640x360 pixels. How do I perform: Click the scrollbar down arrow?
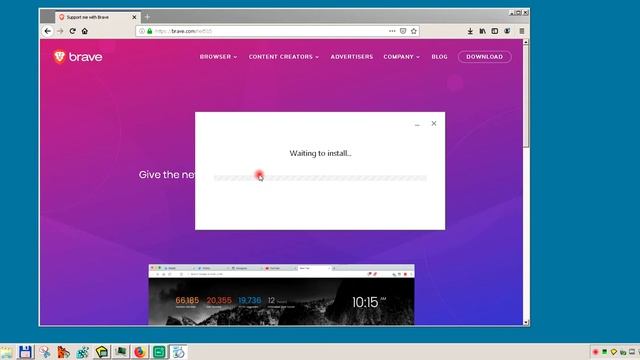(x=526, y=322)
